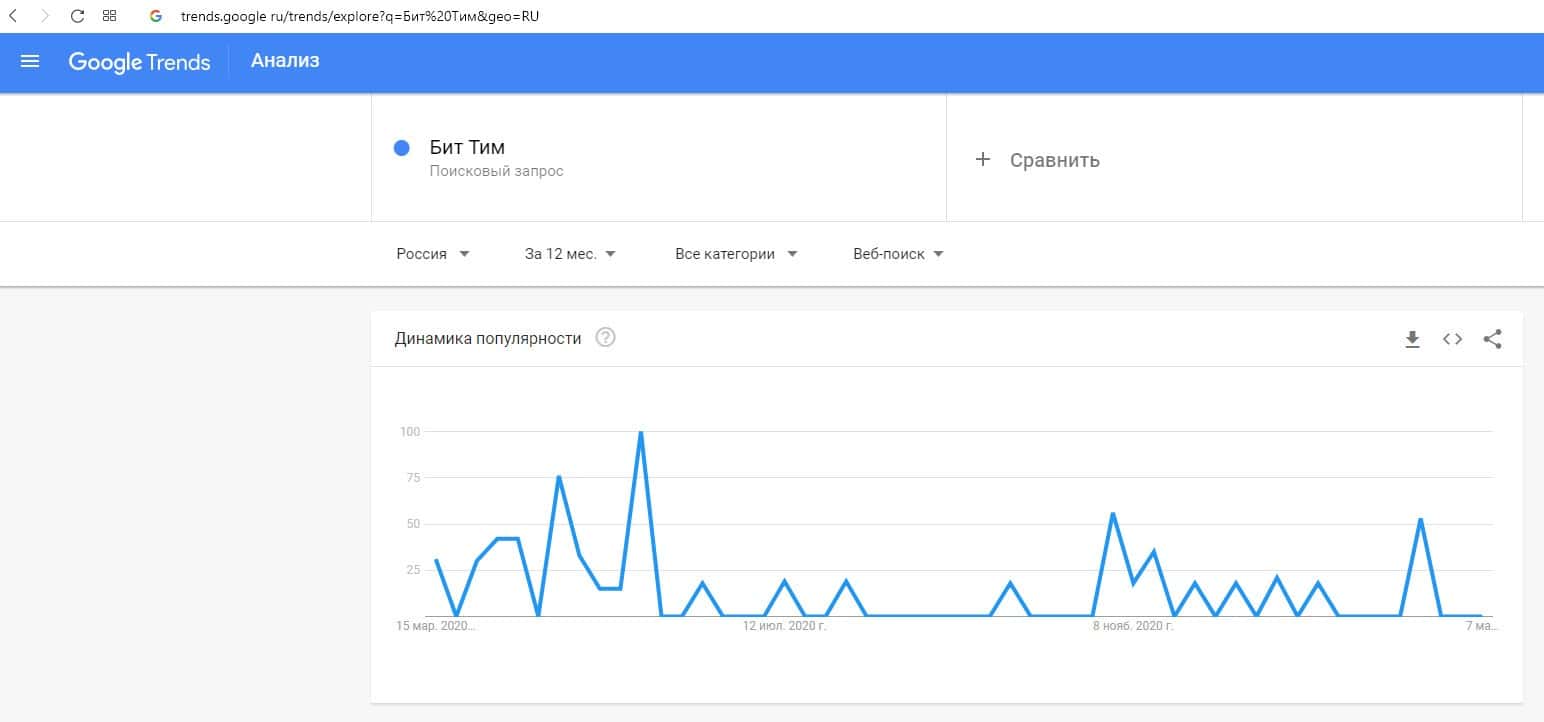This screenshot has height=722, width=1544.
Task: Click the Сравнить compare button
Action: tap(1054, 160)
